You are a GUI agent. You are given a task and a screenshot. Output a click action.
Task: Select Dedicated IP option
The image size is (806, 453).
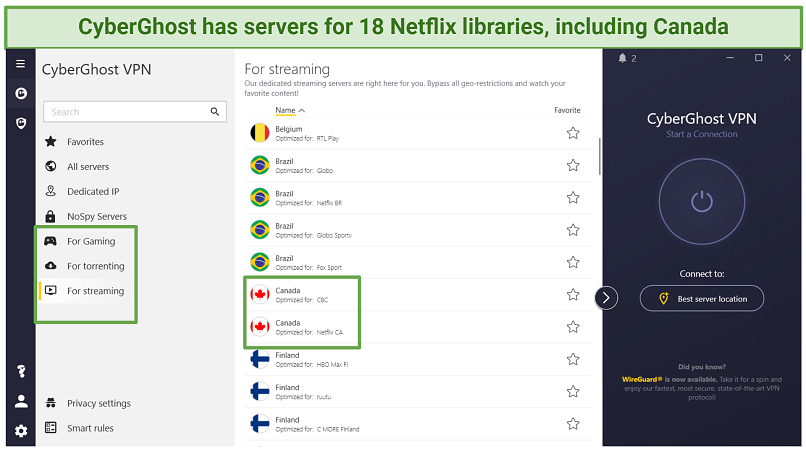[x=93, y=191]
